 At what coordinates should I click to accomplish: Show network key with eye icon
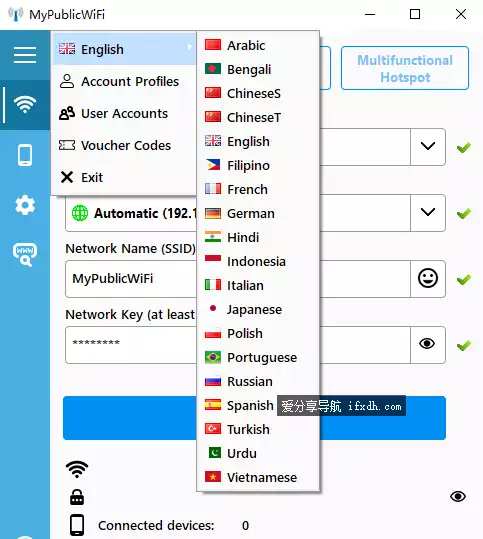point(427,344)
